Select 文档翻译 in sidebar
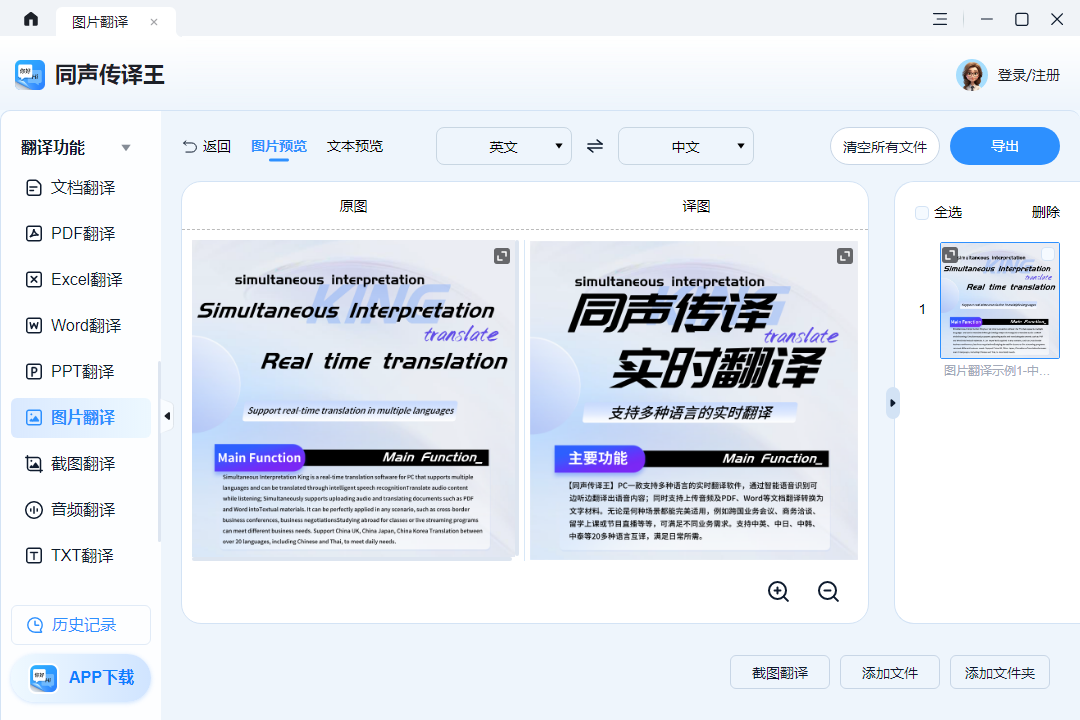 81,187
